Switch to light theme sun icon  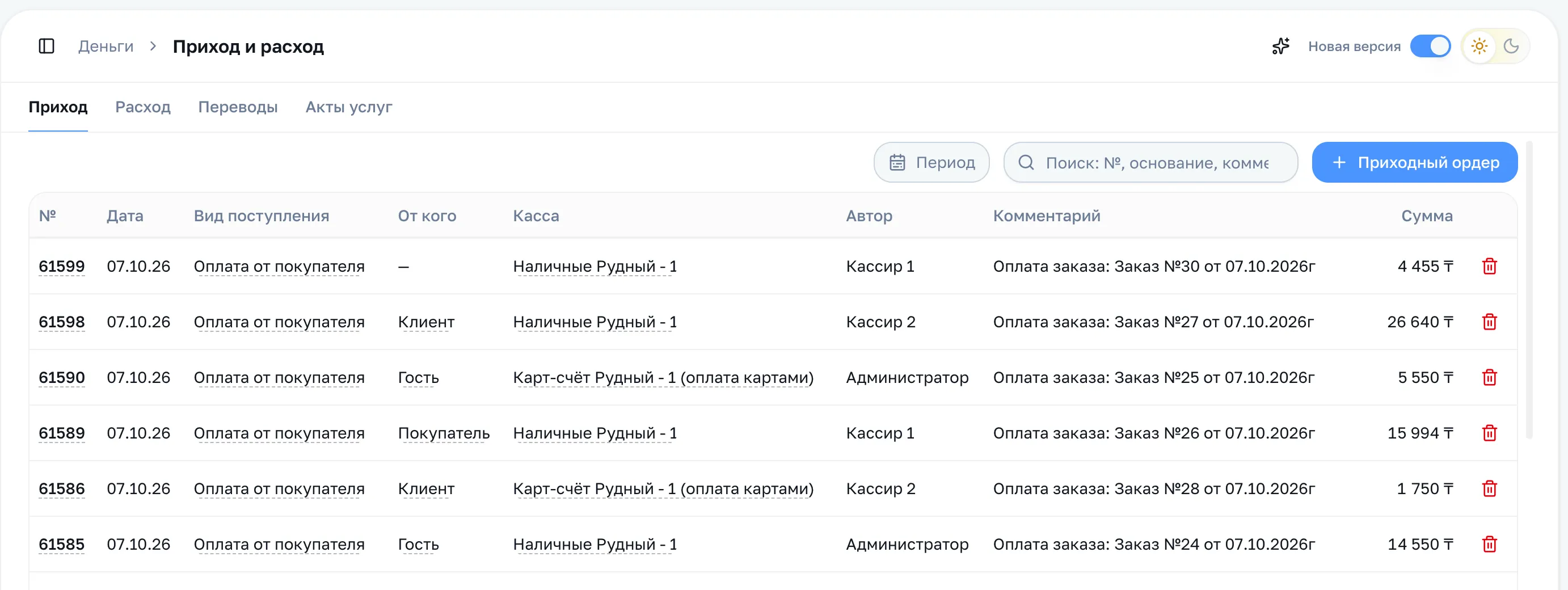click(x=1479, y=47)
